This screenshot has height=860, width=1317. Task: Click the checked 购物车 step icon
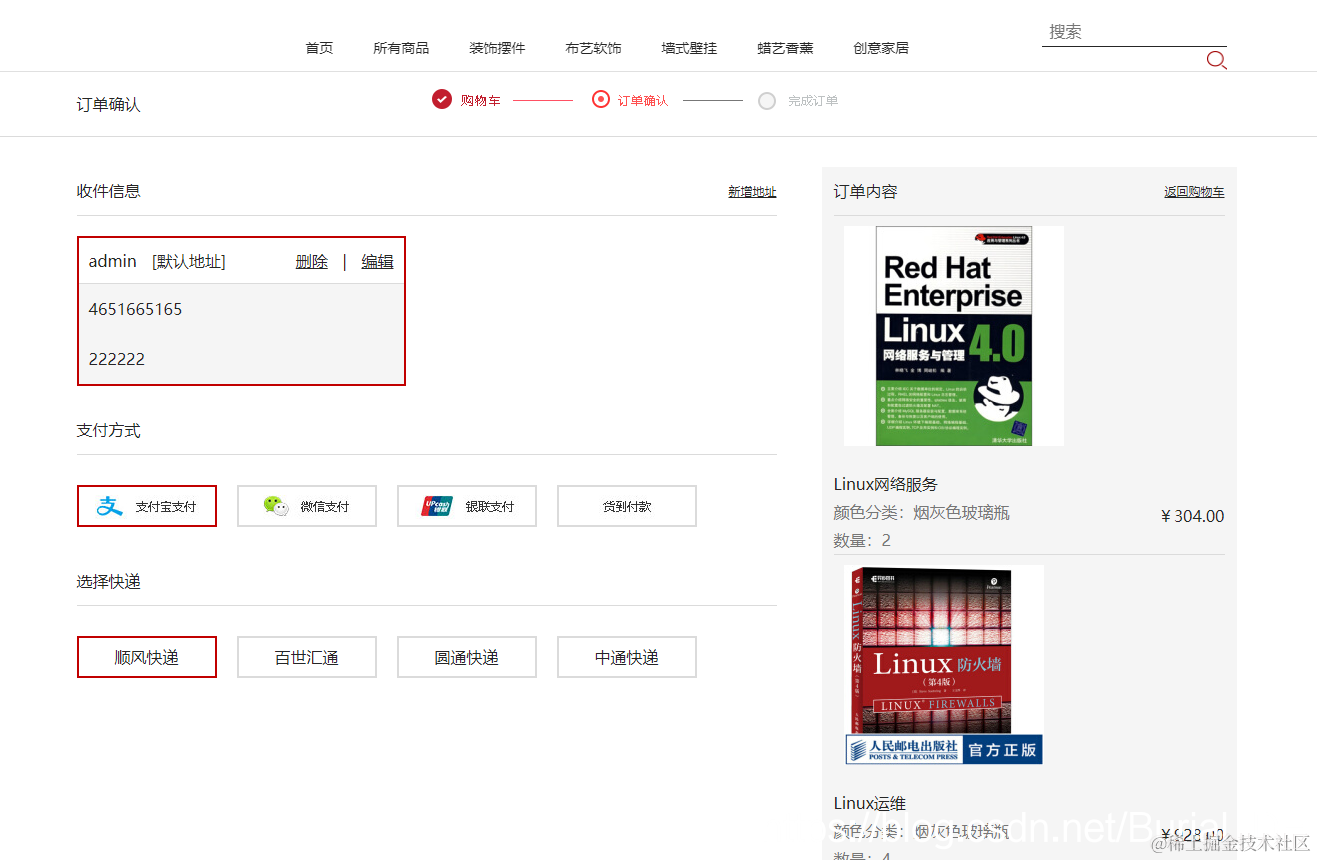coord(442,99)
